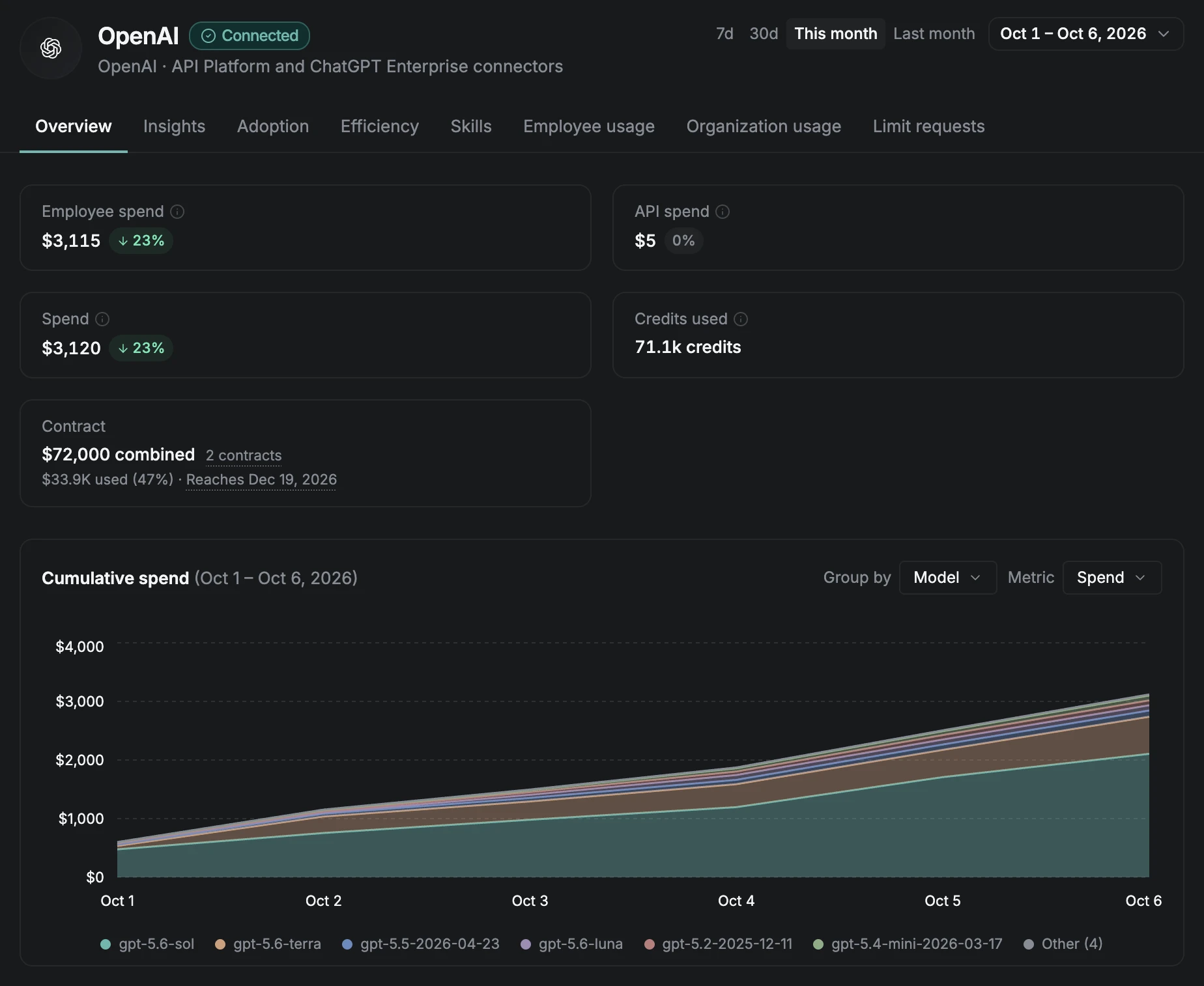Click the API spend info icon
The image size is (1204, 986).
tap(723, 212)
